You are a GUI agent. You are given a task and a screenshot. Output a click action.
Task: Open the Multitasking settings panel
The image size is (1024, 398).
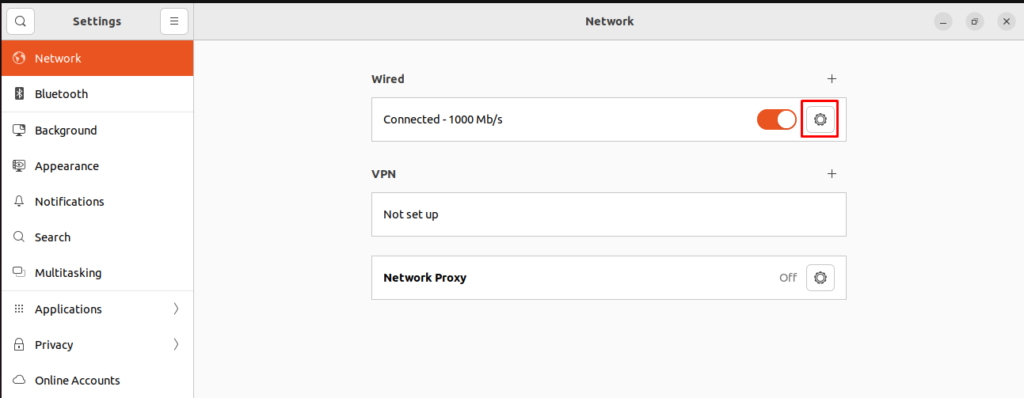(x=97, y=273)
